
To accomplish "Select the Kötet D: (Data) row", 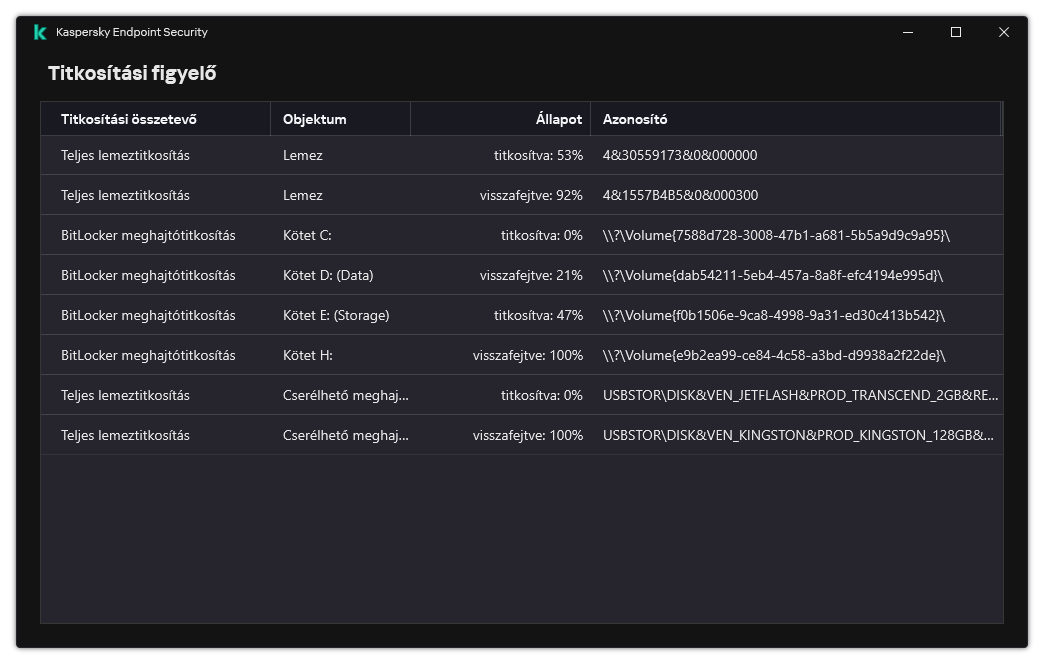I will click(328, 275).
